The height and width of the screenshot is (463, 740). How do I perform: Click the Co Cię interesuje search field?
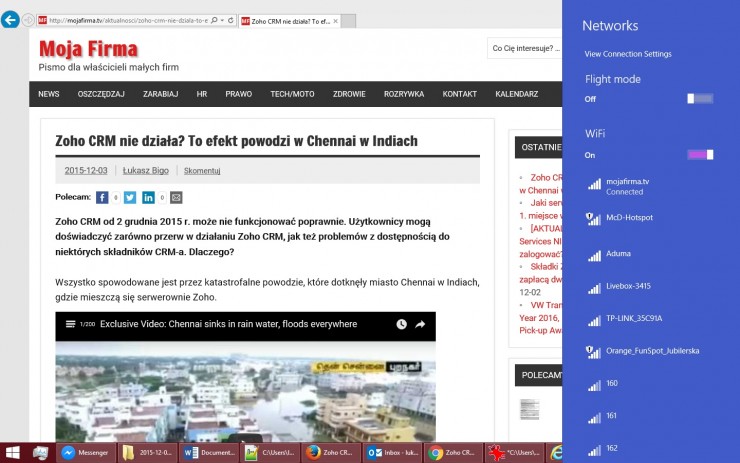point(525,48)
